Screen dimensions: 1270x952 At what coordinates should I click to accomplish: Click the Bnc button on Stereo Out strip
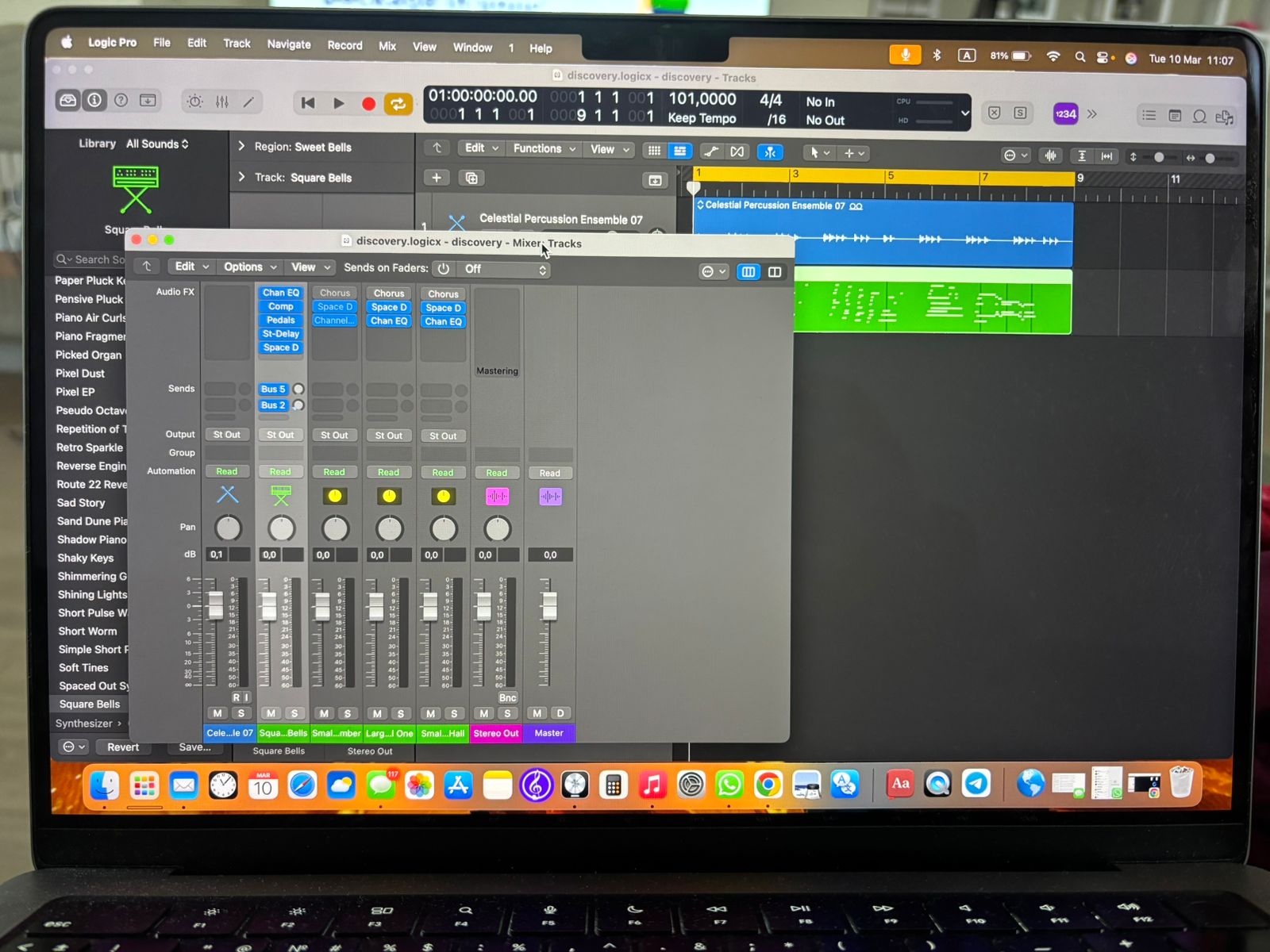507,697
